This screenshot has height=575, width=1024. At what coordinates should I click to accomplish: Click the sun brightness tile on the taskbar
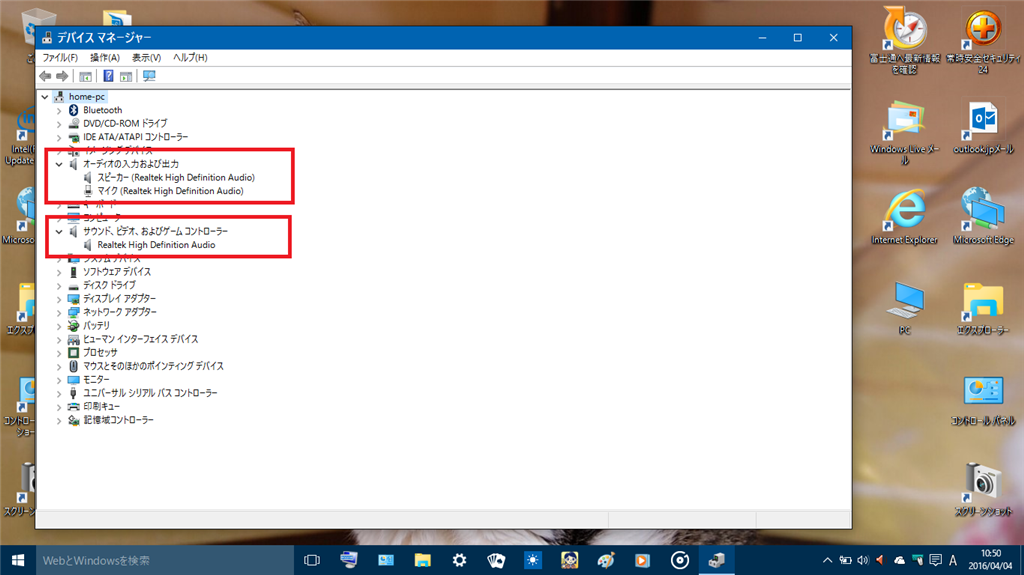[x=533, y=560]
